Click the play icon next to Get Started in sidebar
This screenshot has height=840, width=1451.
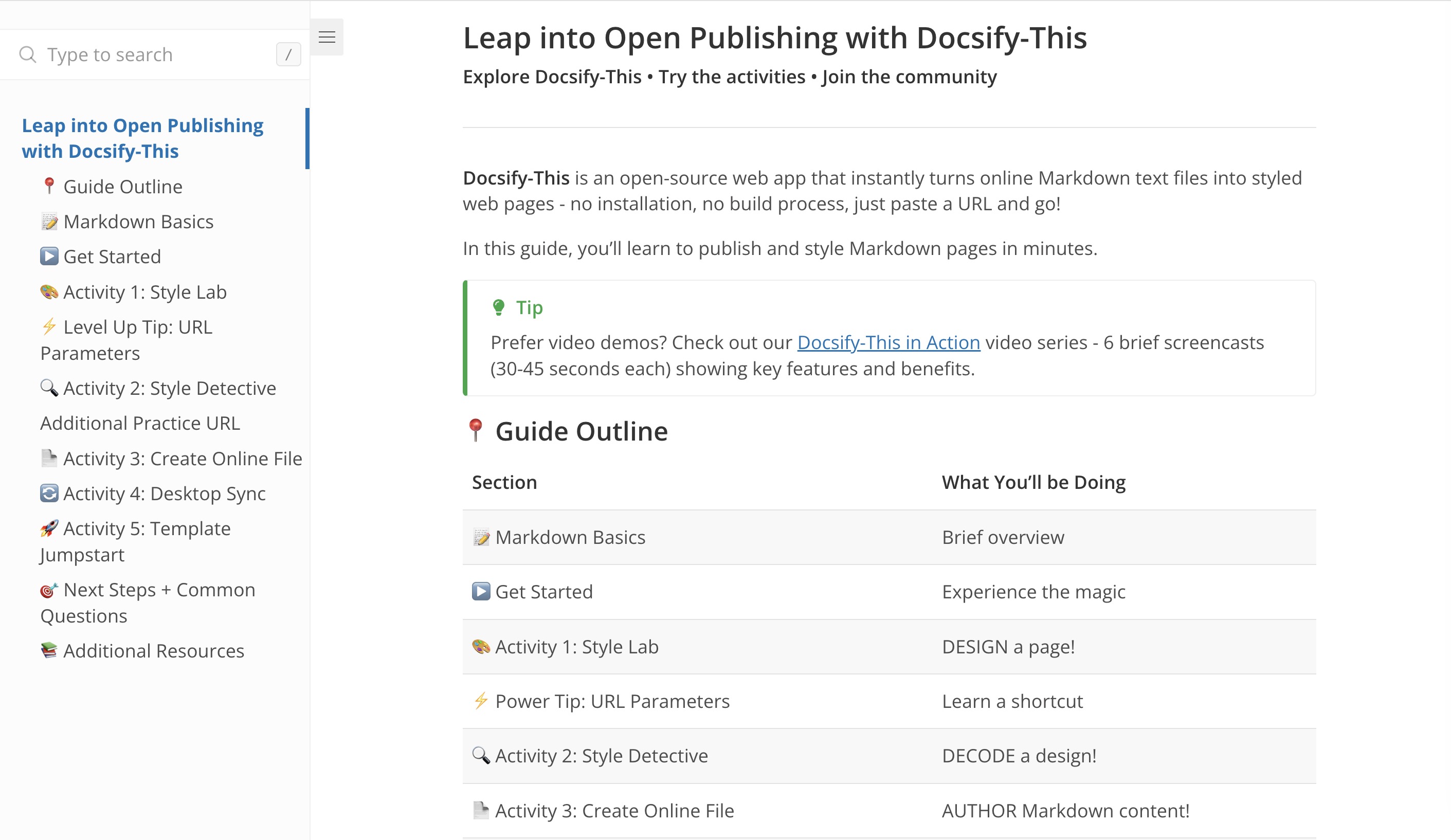pos(49,256)
